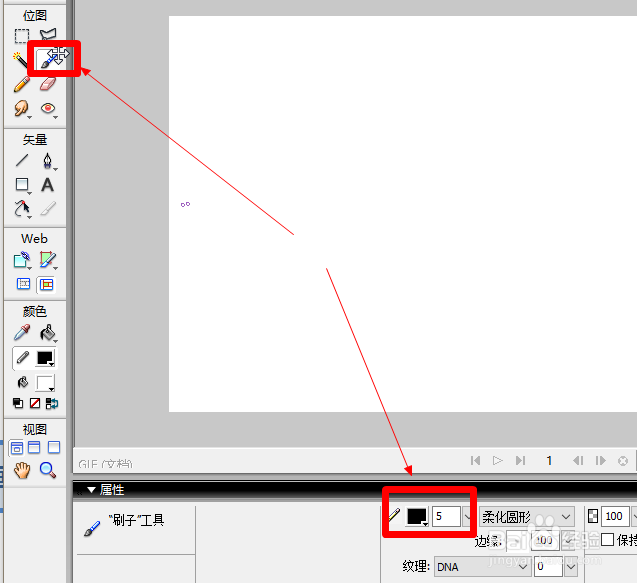Image resolution: width=637 pixels, height=583 pixels.
Task: Select the Knife tool
Action: click(x=48, y=208)
